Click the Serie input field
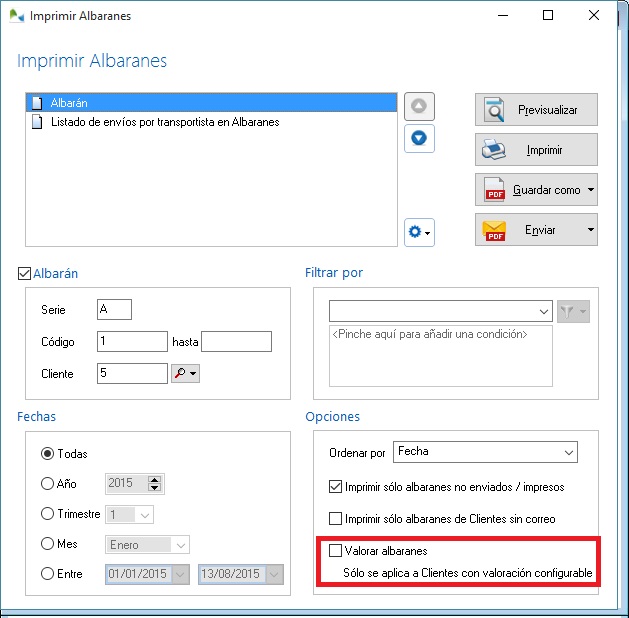 click(114, 310)
